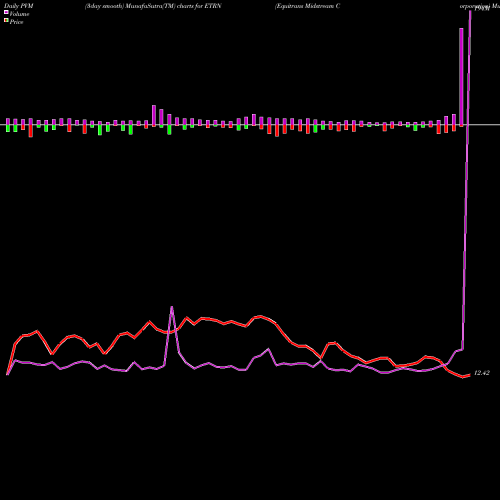The width and height of the screenshot is (500, 500).
Task: Click the '(3day smooth) MunafaSutra(TM) charts for ETRN' heading
Action: point(153,6)
